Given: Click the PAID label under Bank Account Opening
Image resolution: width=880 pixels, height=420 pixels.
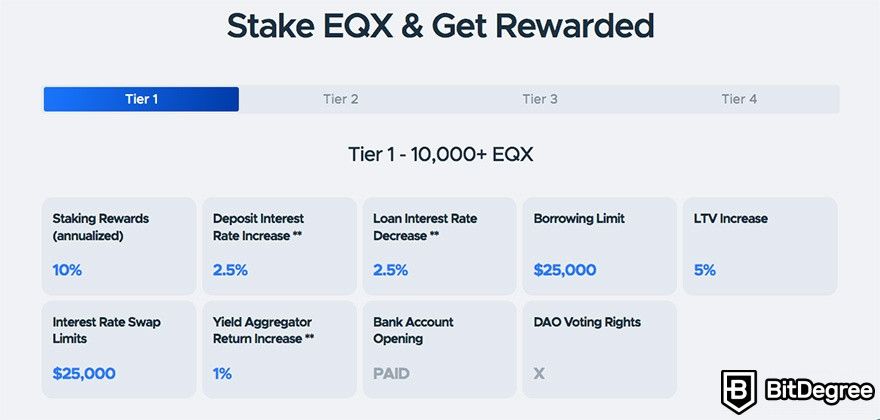Looking at the screenshot, I should [391, 373].
